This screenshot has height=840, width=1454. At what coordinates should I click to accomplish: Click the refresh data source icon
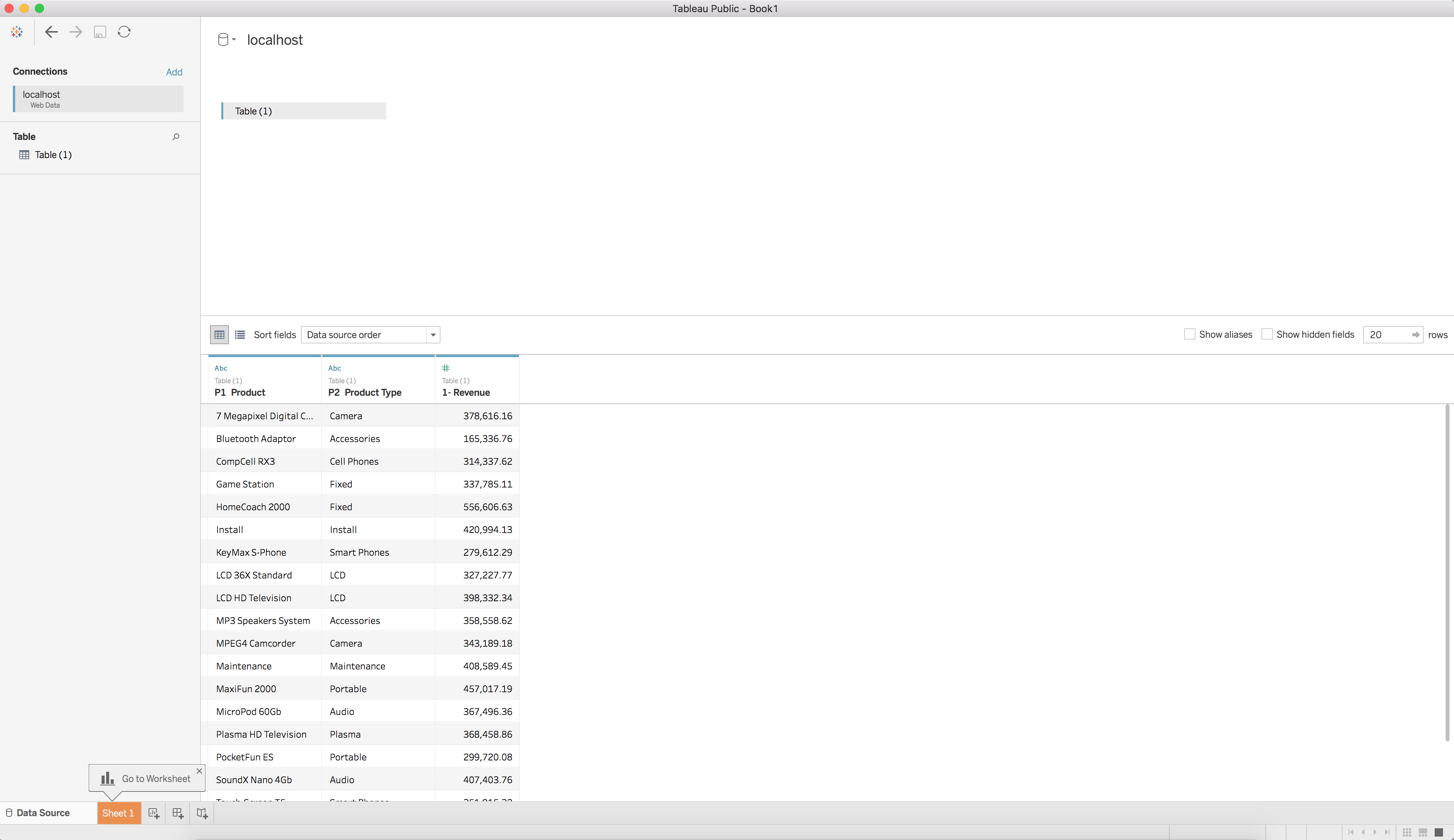[x=124, y=32]
